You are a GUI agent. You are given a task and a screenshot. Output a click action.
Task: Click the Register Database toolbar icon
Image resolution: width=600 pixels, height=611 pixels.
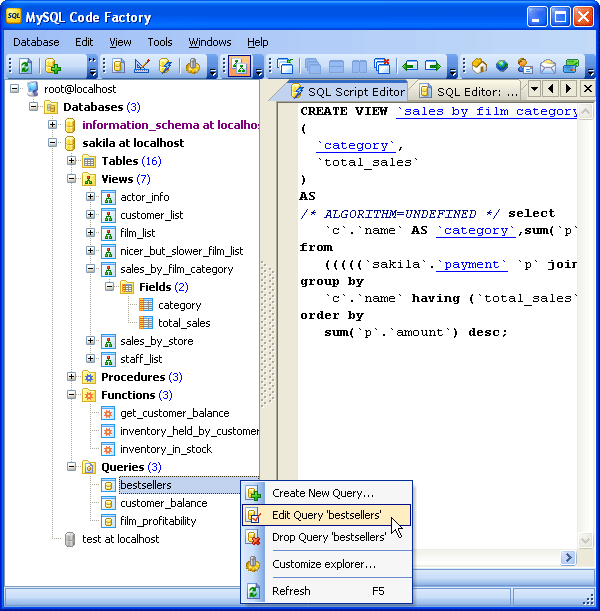click(x=53, y=66)
